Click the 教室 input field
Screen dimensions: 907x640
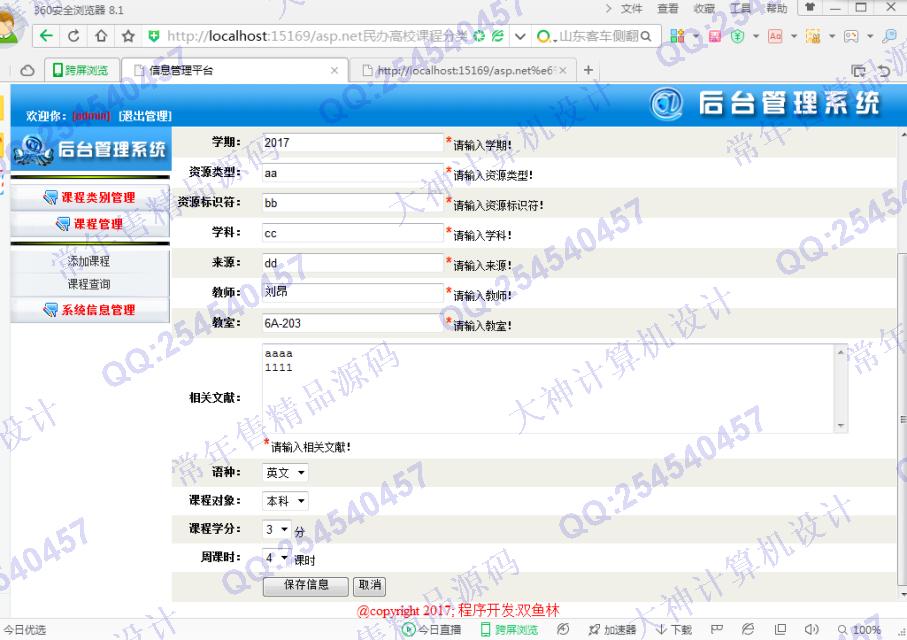pyautogui.click(x=353, y=323)
